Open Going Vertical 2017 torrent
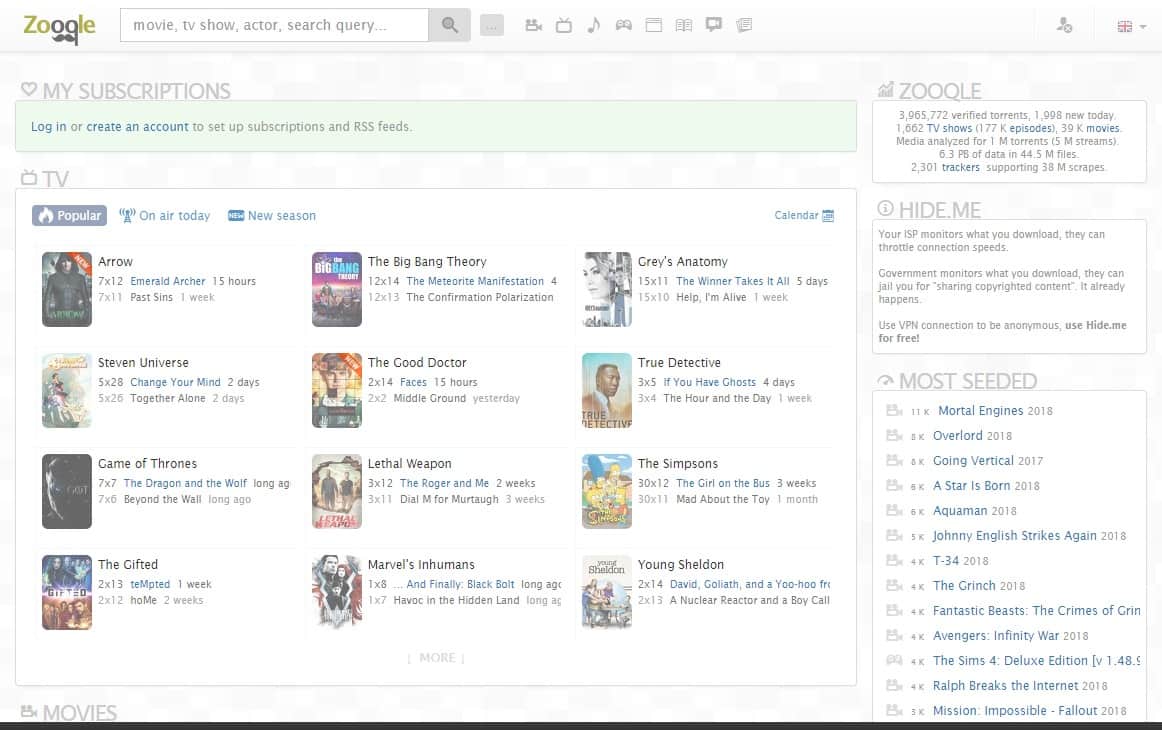The height and width of the screenshot is (730, 1162). (988, 461)
